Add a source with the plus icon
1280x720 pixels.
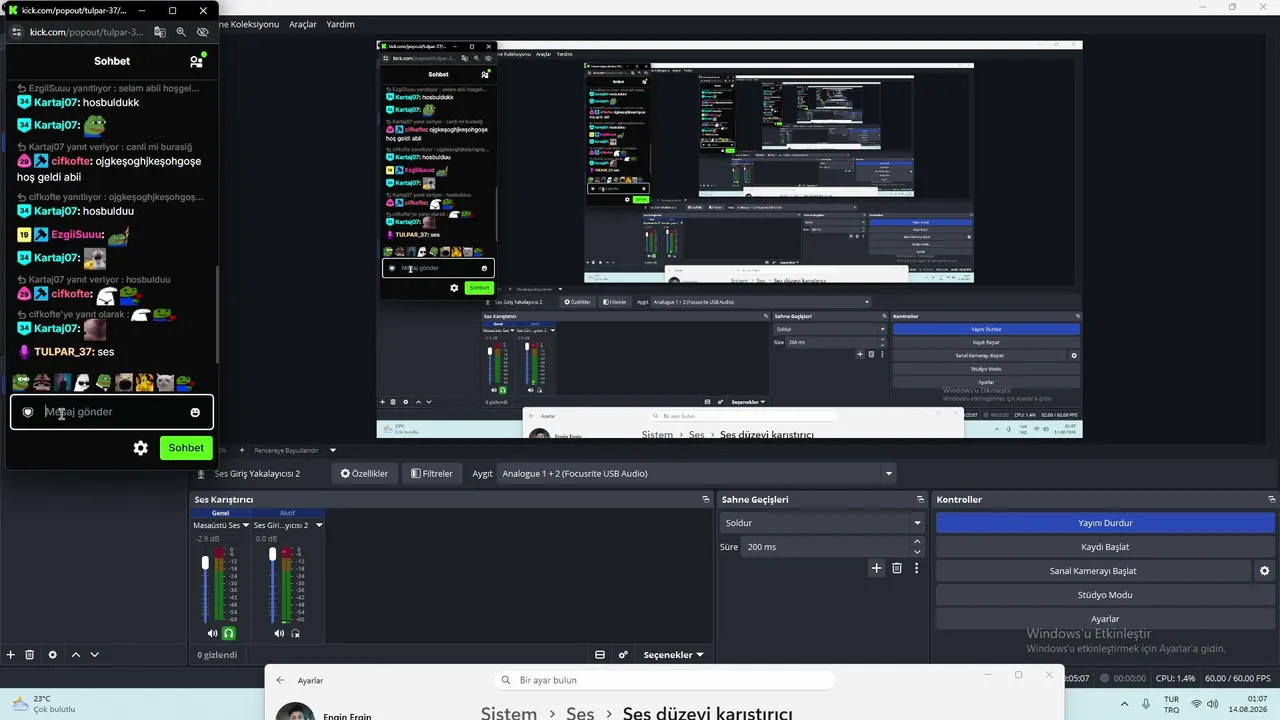(x=11, y=655)
